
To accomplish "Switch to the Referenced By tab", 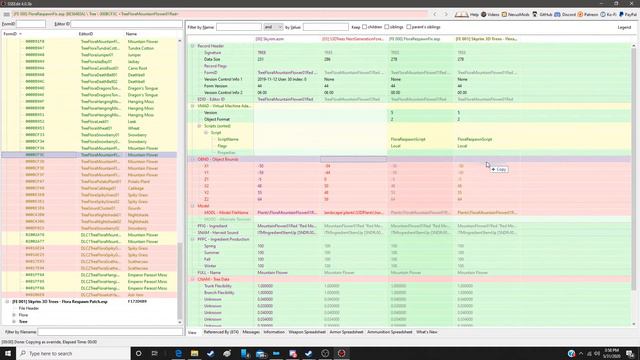I will pyautogui.click(x=221, y=332).
